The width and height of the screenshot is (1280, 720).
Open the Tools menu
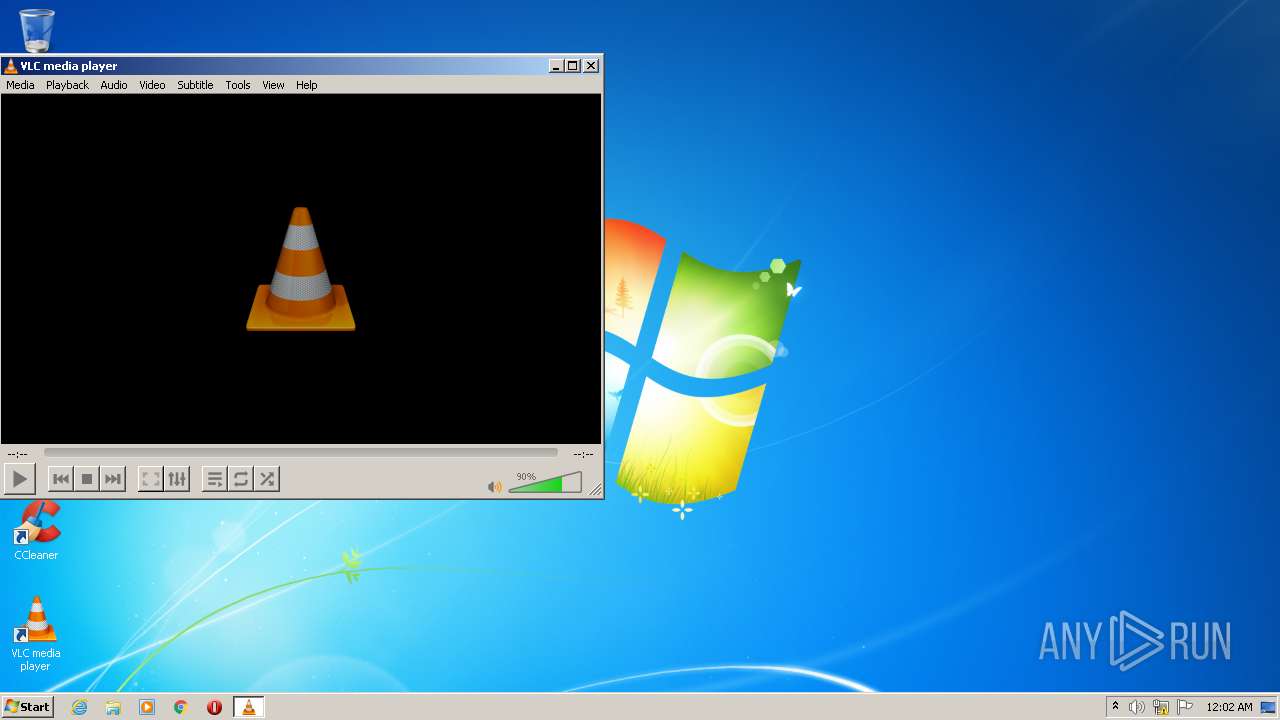[x=237, y=85]
